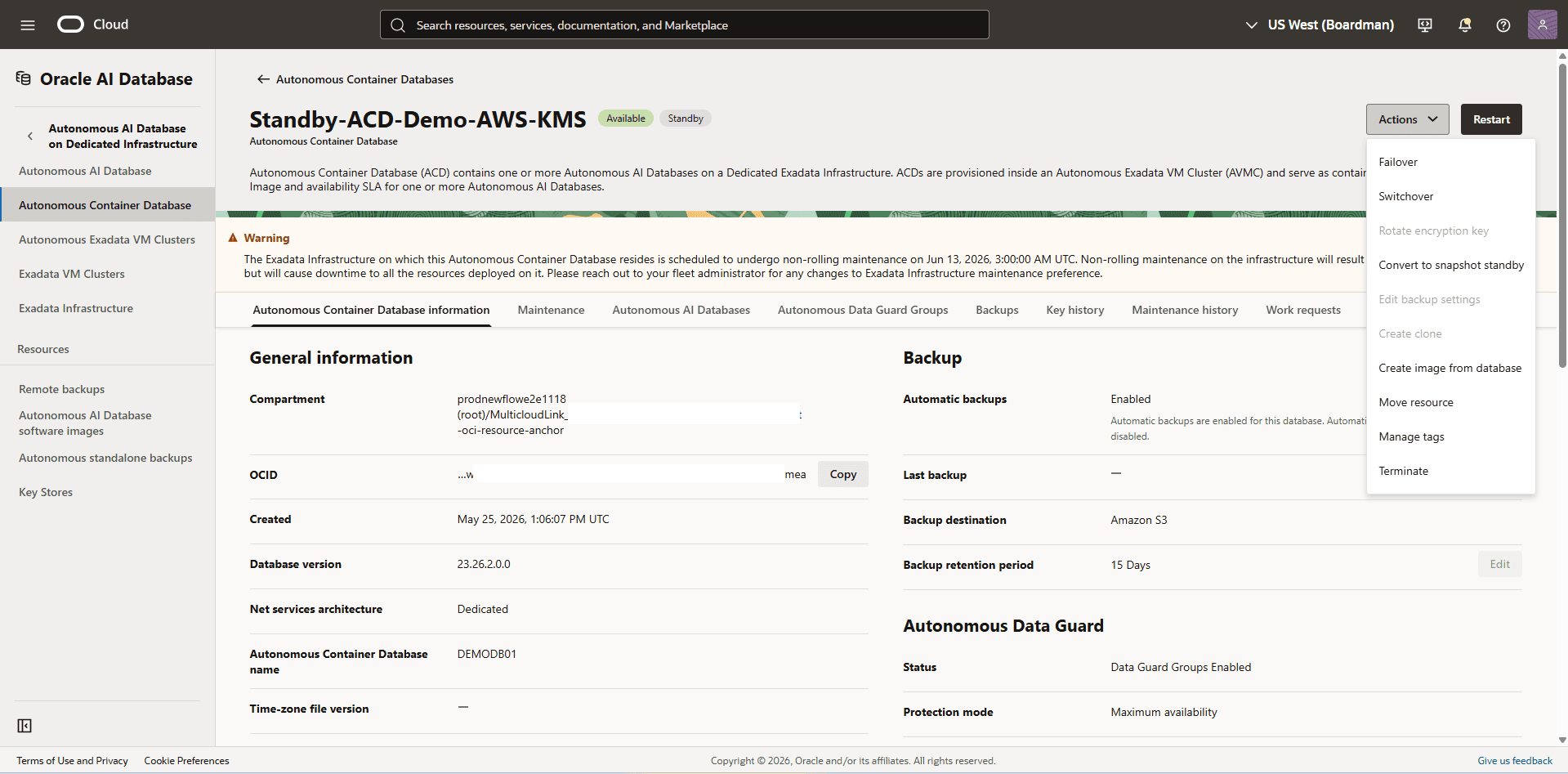This screenshot has height=774, width=1568.
Task: Click the Restart button
Action: point(1491,119)
